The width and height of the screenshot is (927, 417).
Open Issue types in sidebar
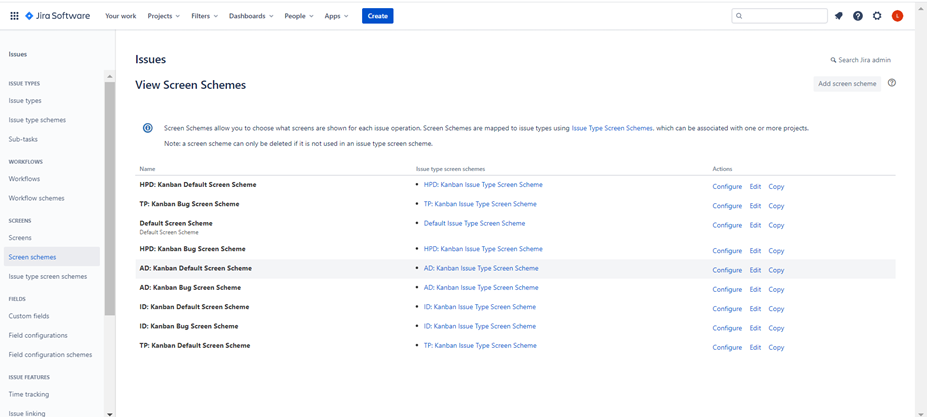[25, 101]
